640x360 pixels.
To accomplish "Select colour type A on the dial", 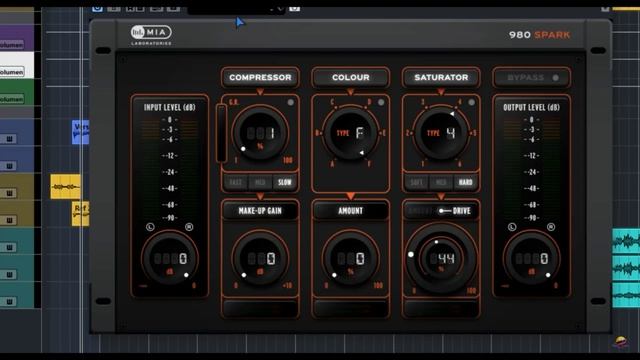I will point(332,164).
